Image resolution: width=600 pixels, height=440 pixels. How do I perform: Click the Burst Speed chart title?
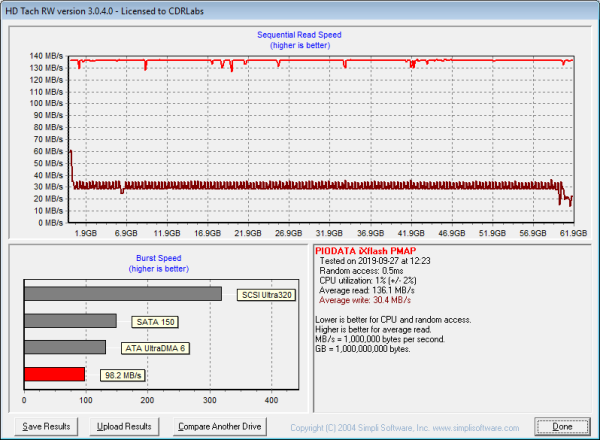pyautogui.click(x=159, y=258)
